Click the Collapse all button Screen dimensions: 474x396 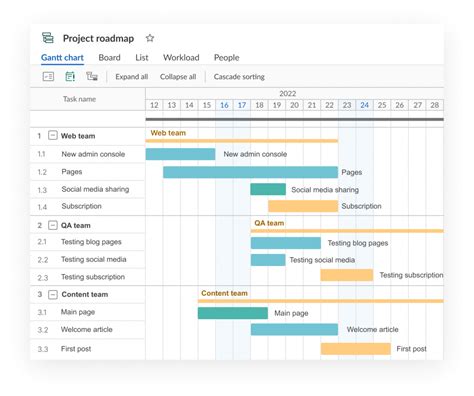pos(178,77)
